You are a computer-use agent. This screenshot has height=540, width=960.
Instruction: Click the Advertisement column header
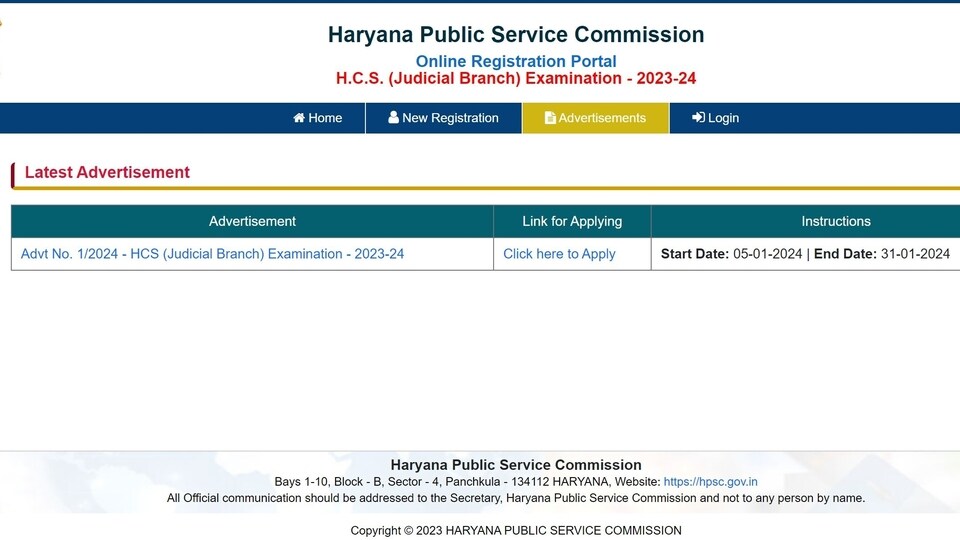252,221
